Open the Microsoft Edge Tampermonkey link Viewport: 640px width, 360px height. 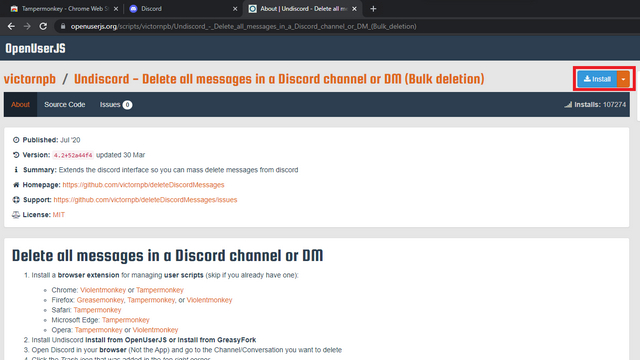point(126,320)
